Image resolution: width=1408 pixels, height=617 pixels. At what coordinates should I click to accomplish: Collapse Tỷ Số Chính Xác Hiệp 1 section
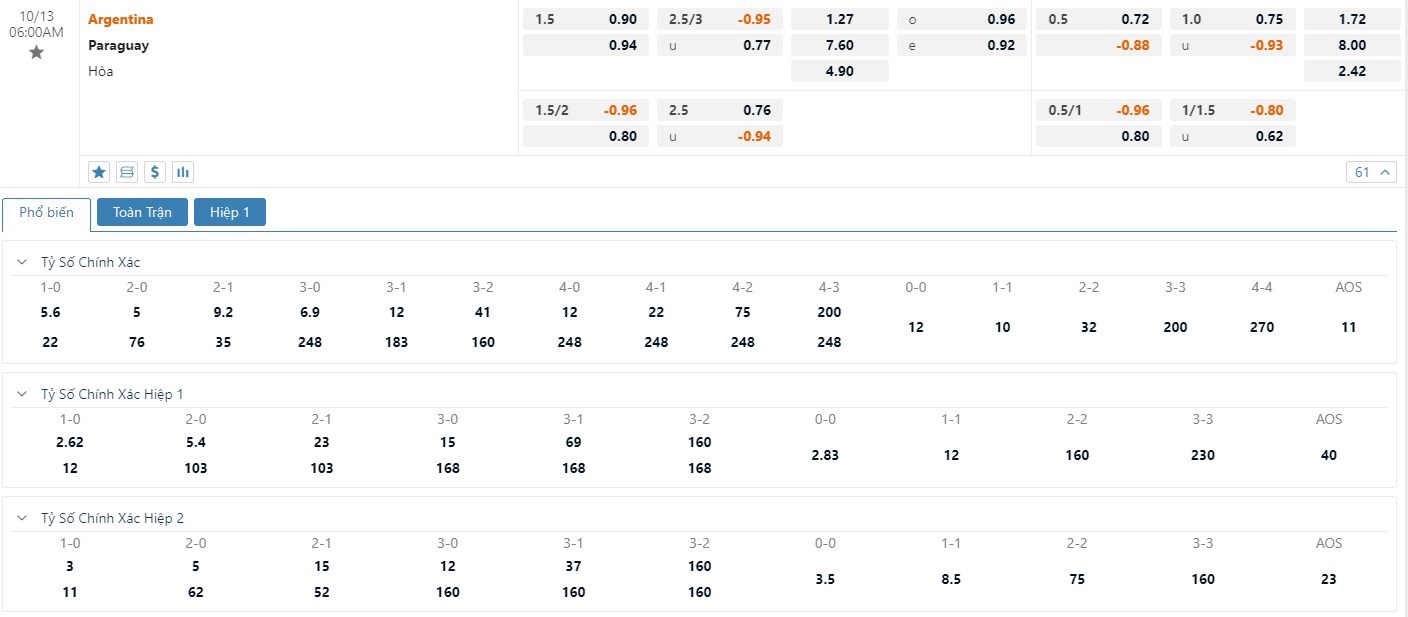point(22,394)
